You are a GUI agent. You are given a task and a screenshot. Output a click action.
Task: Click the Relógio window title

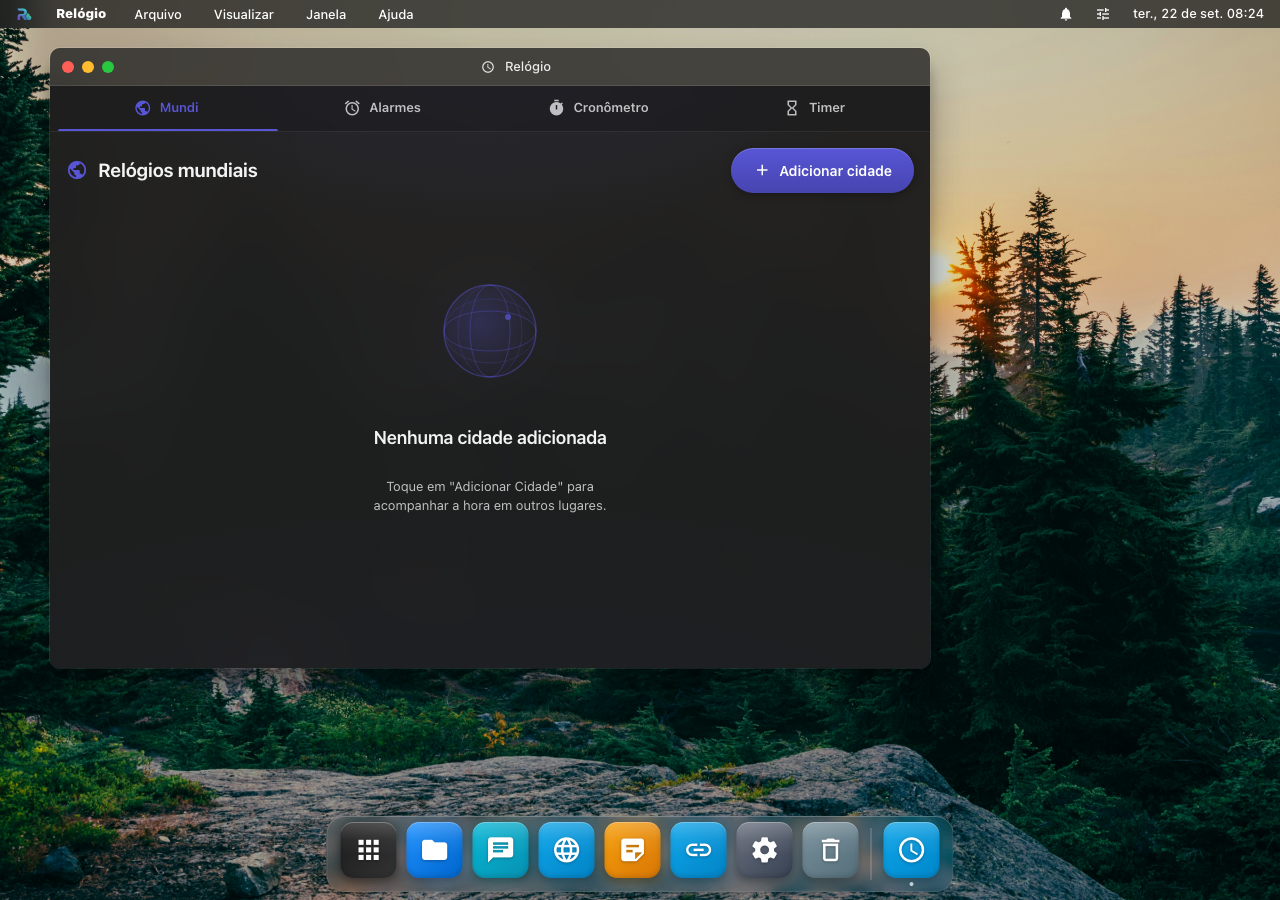528,67
